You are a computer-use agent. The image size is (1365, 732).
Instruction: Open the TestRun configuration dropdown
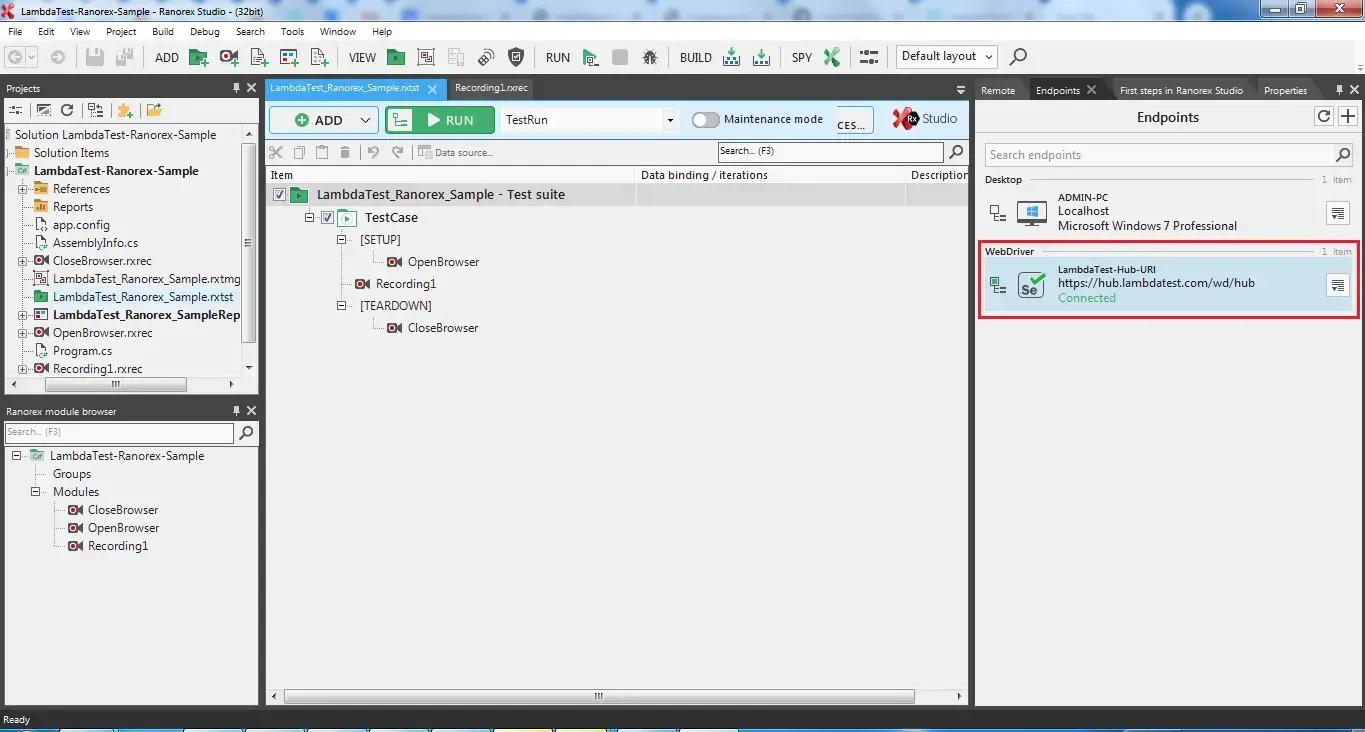click(669, 119)
